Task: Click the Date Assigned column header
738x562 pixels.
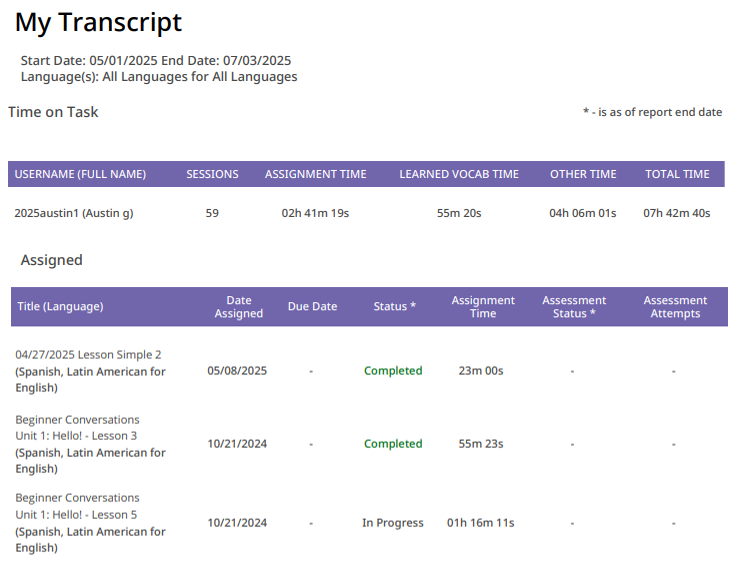Action: [x=238, y=307]
